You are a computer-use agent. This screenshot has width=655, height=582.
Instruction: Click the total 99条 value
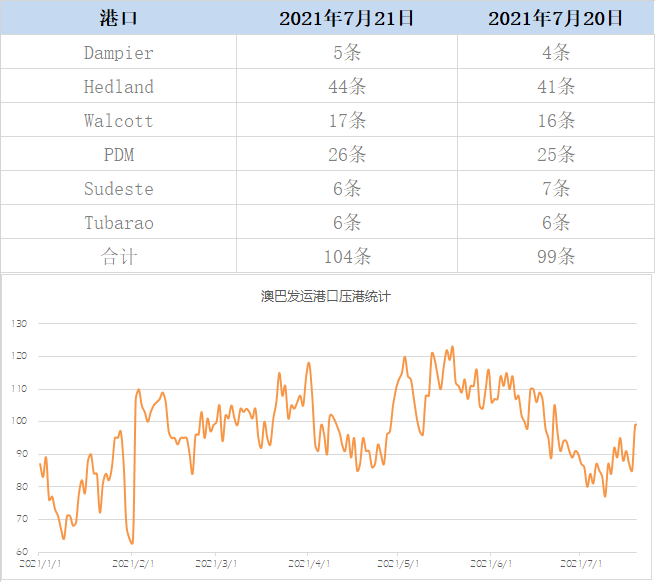pos(556,257)
